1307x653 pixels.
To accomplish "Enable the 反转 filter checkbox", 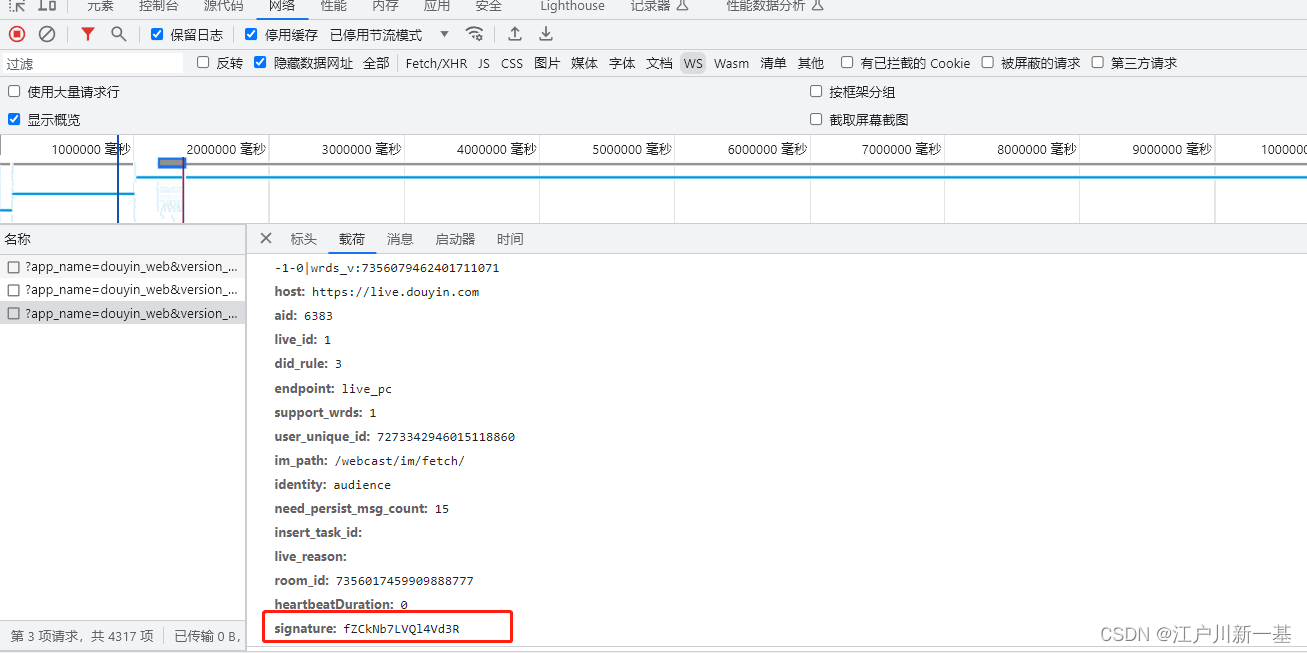I will [204, 62].
